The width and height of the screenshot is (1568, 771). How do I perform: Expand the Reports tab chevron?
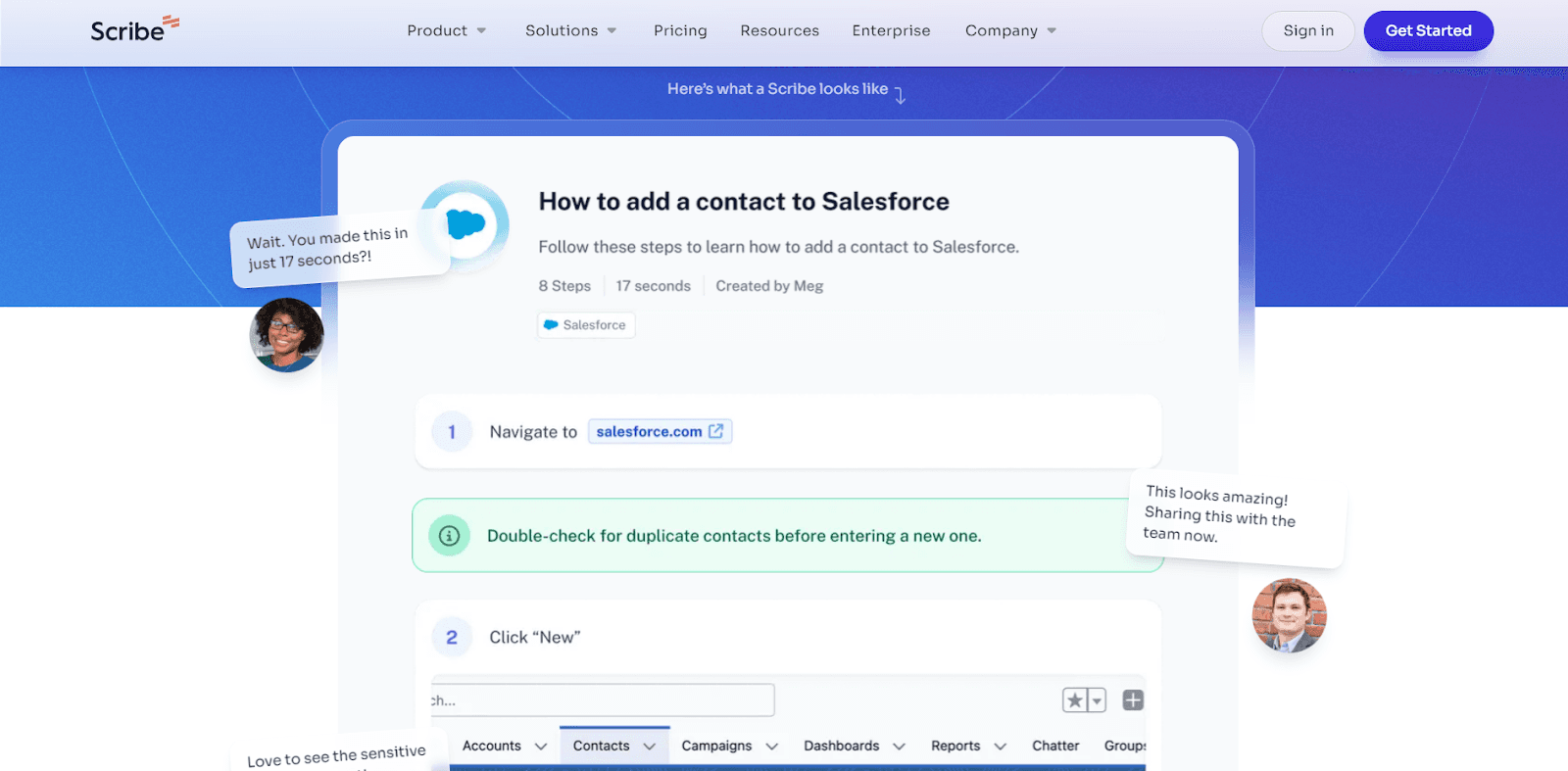point(1001,747)
